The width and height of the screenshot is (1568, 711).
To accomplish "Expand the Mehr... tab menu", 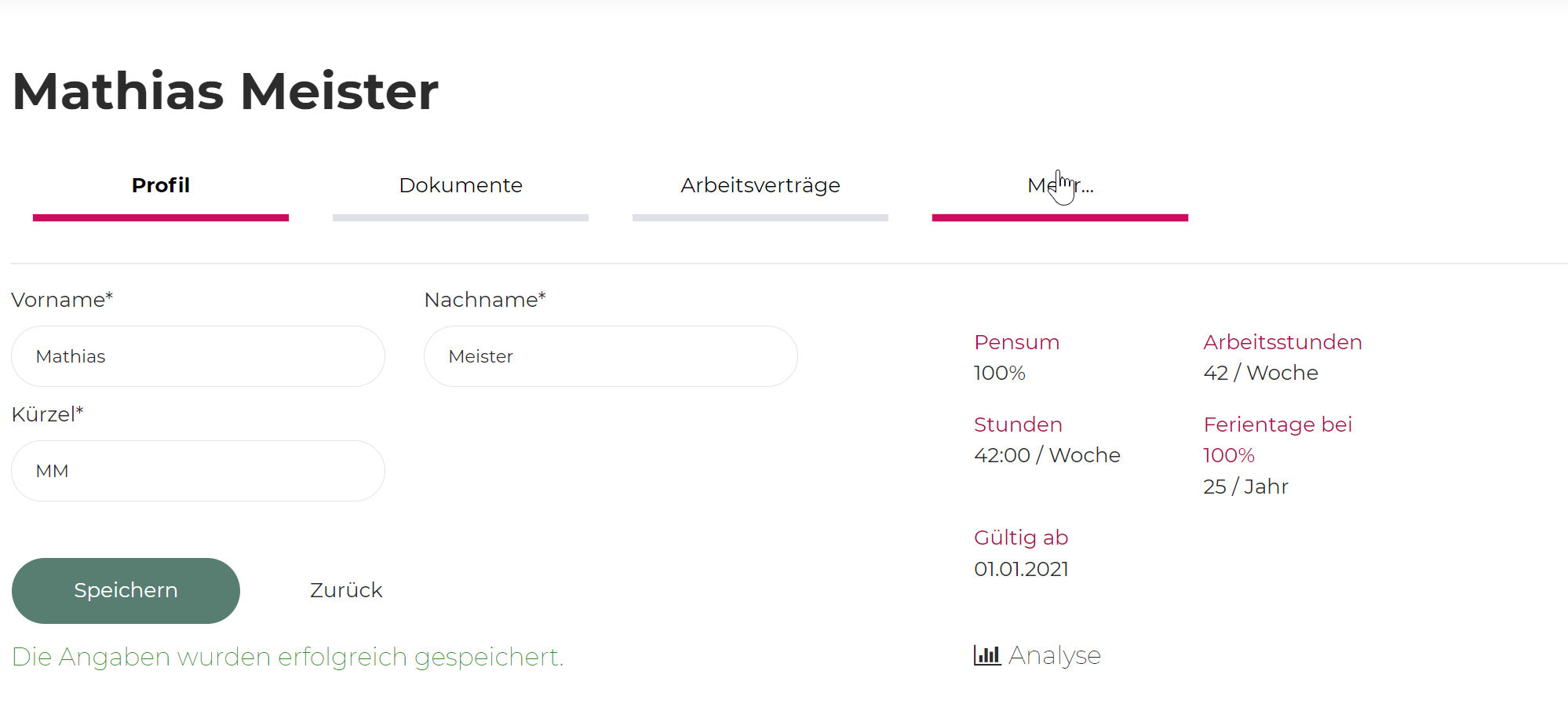I will tap(1060, 185).
